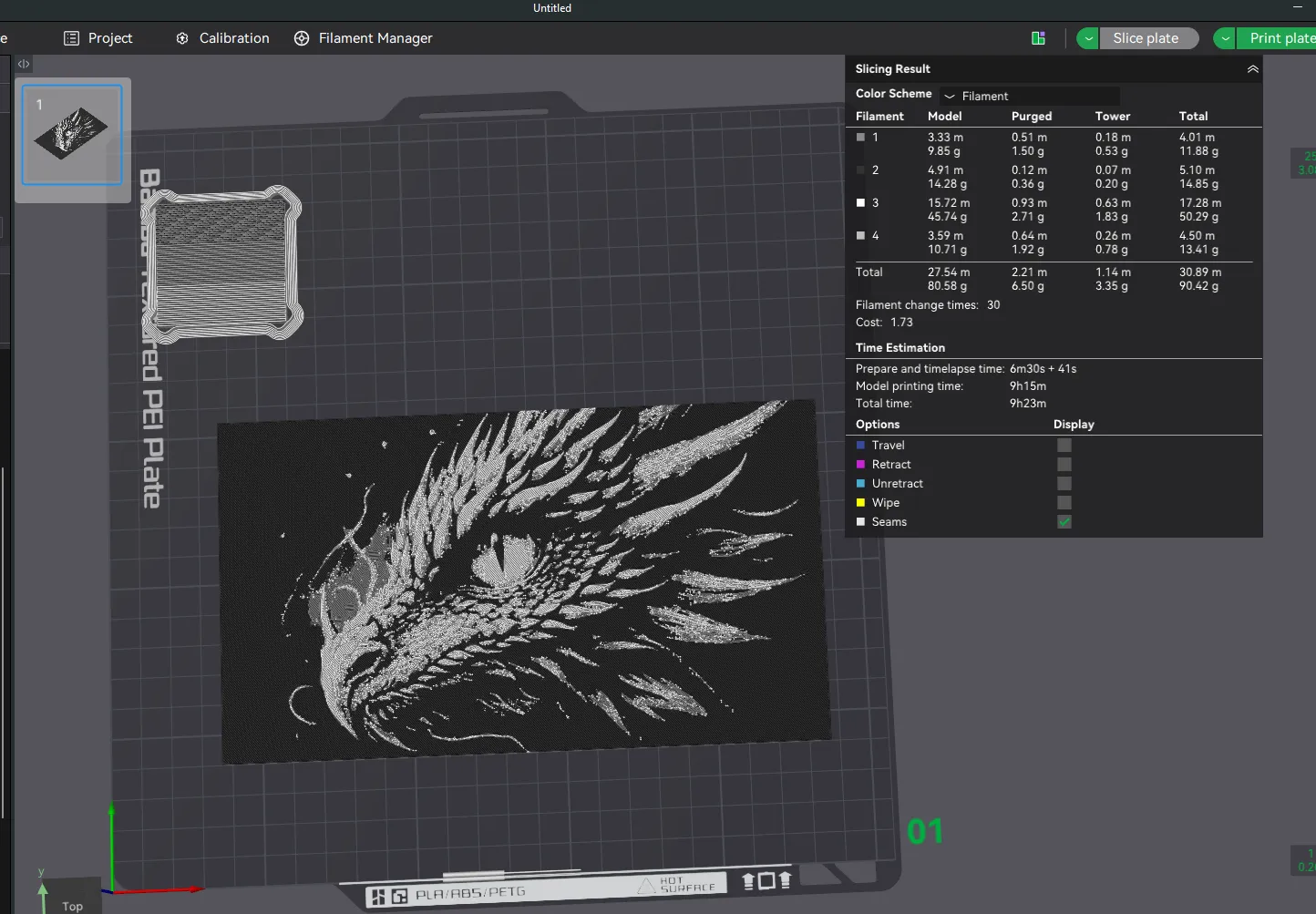This screenshot has height=914, width=1316.
Task: Click the cyan Unretract color swatch
Action: click(860, 484)
